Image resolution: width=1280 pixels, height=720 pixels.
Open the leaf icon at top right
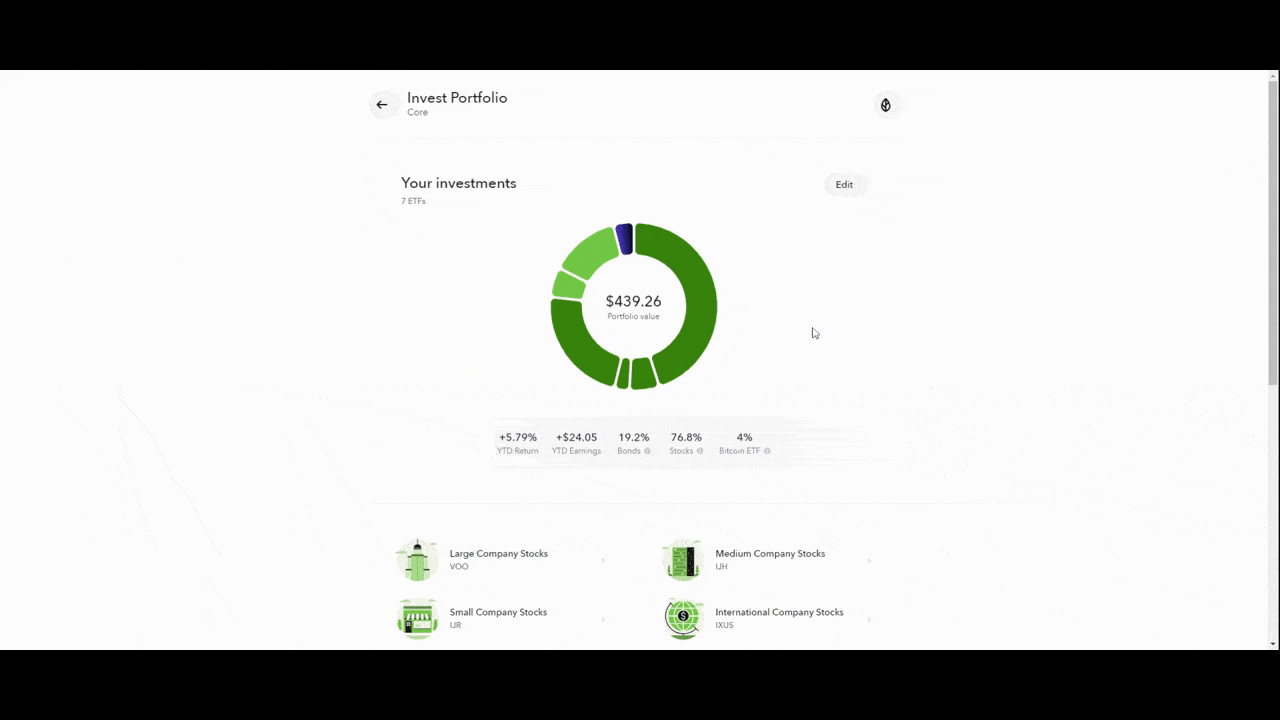point(885,105)
